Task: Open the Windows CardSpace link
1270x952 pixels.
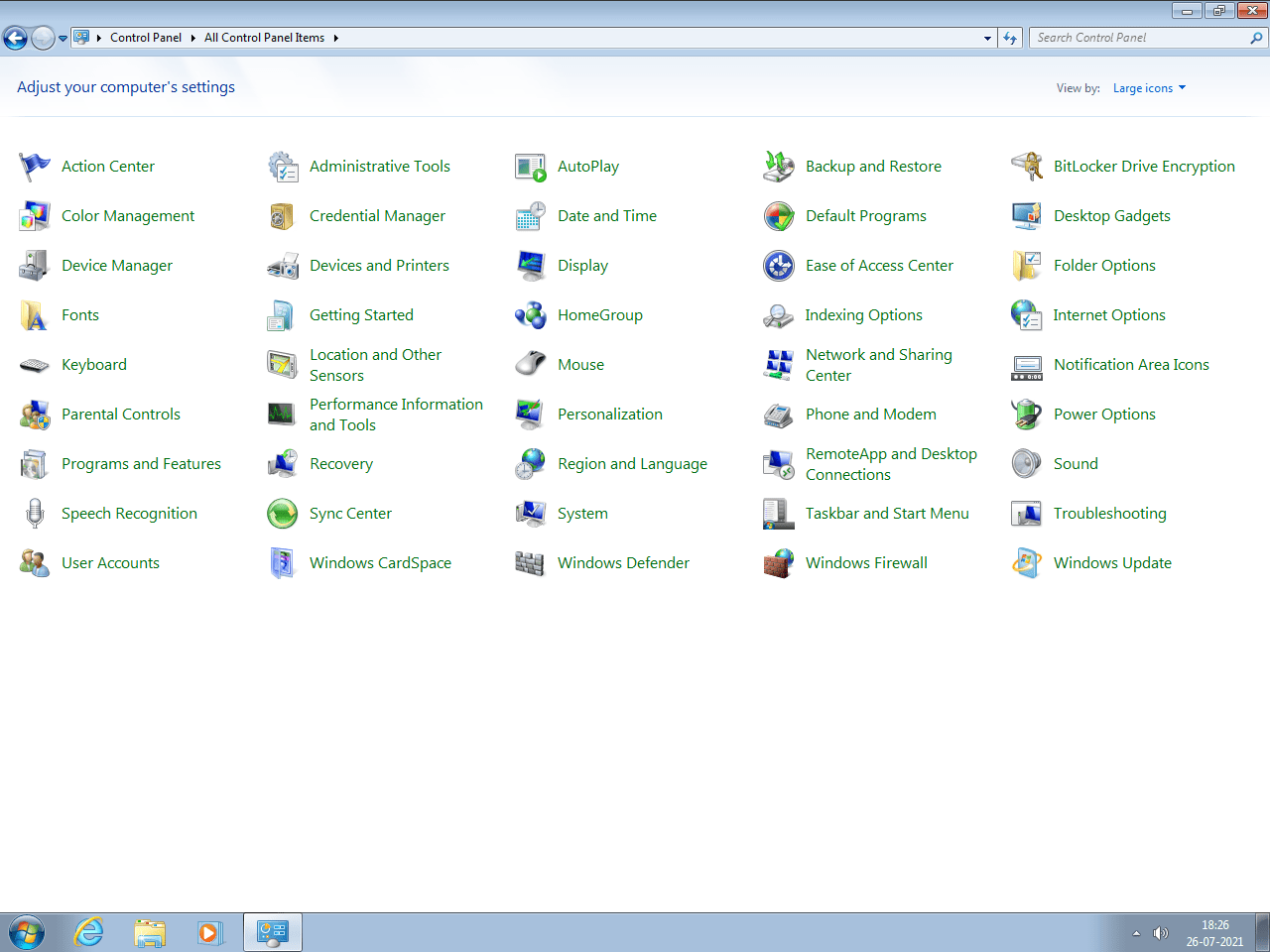Action: tap(380, 563)
